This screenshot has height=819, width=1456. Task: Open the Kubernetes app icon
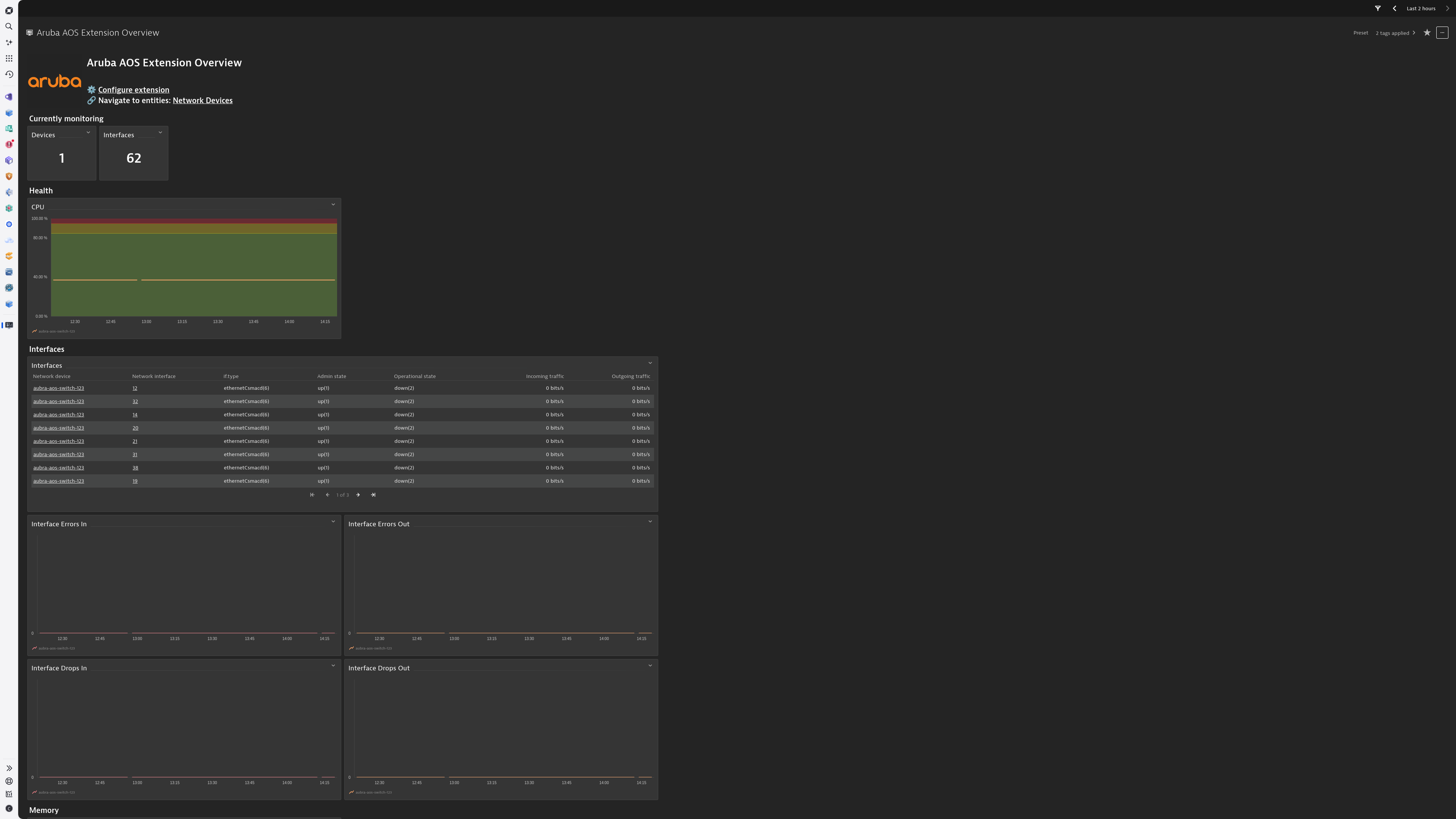tap(9, 224)
